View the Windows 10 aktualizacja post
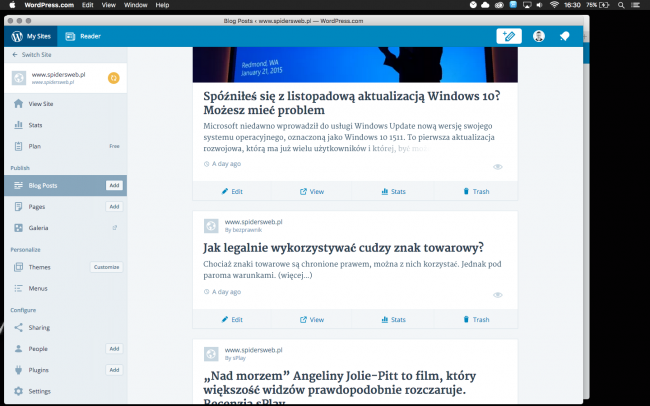The image size is (650, 406). tap(312, 191)
